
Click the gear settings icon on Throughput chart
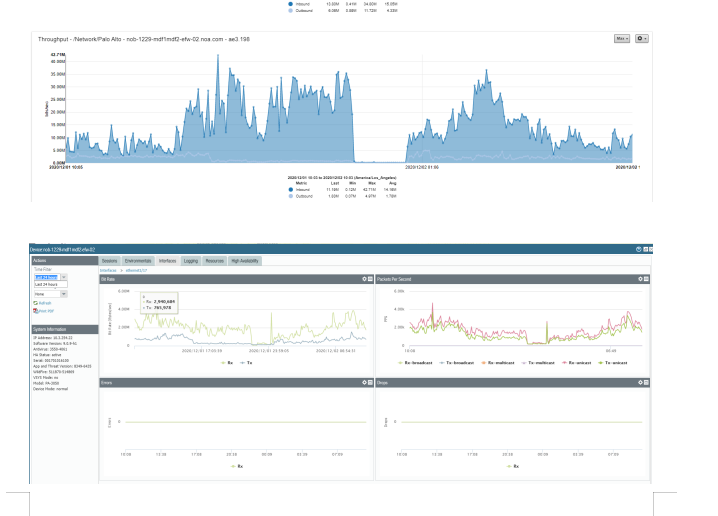pos(643,38)
